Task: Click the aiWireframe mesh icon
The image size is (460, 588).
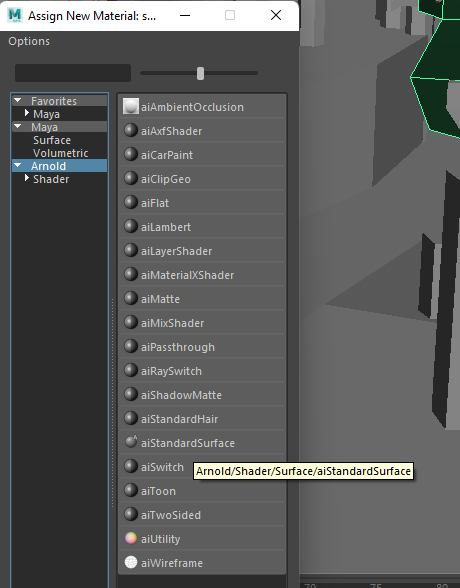Action: (x=130, y=562)
